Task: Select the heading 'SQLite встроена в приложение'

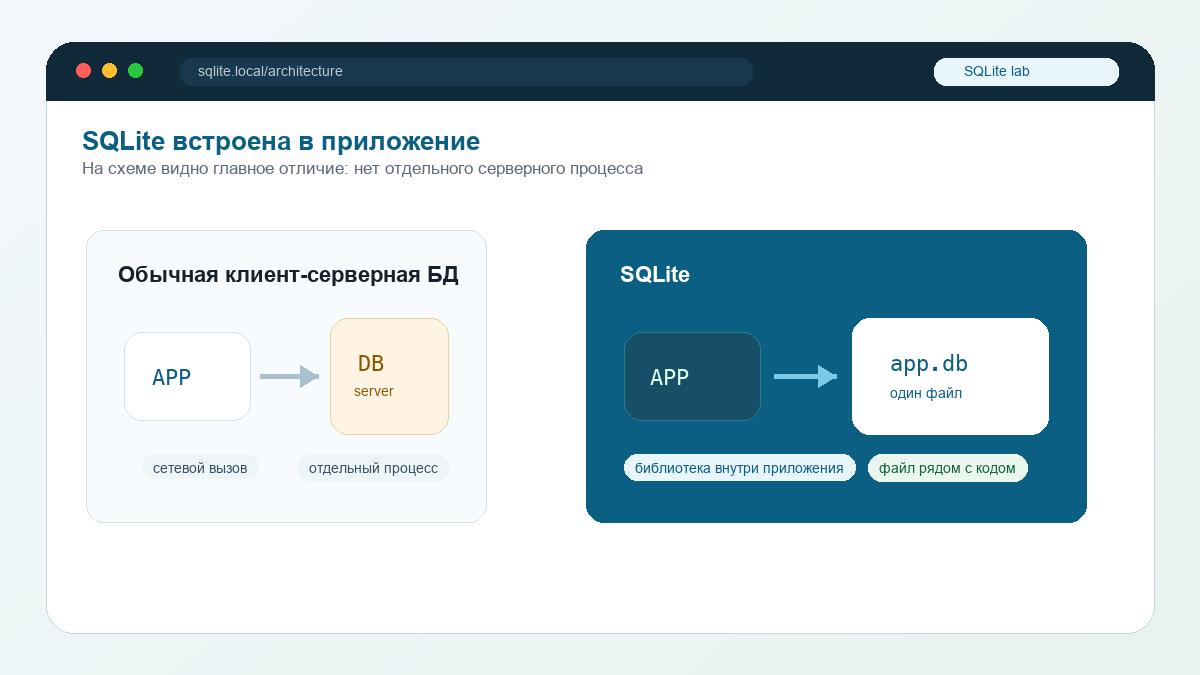Action: (281, 141)
